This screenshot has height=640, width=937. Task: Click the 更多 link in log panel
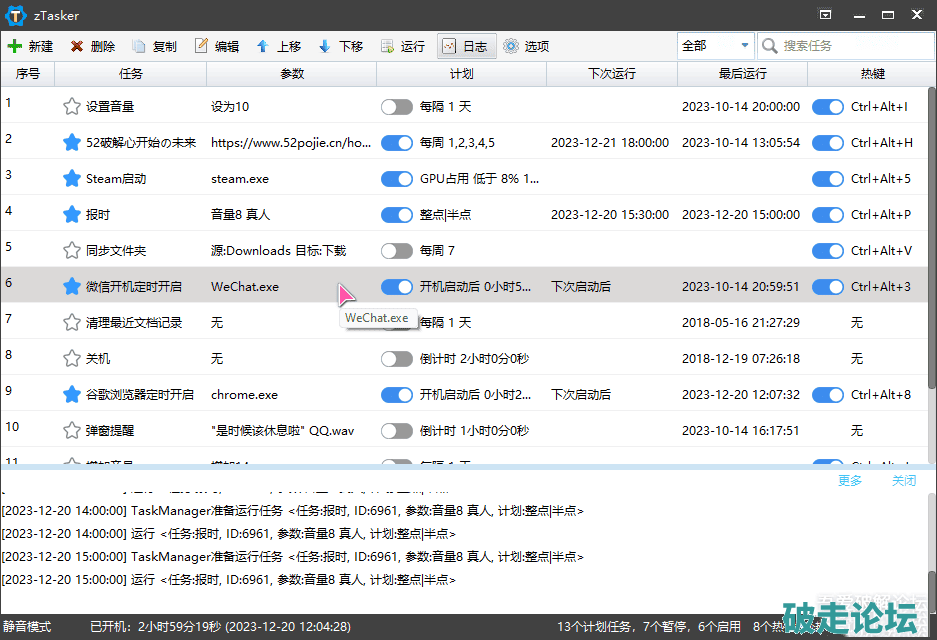pyautogui.click(x=850, y=481)
